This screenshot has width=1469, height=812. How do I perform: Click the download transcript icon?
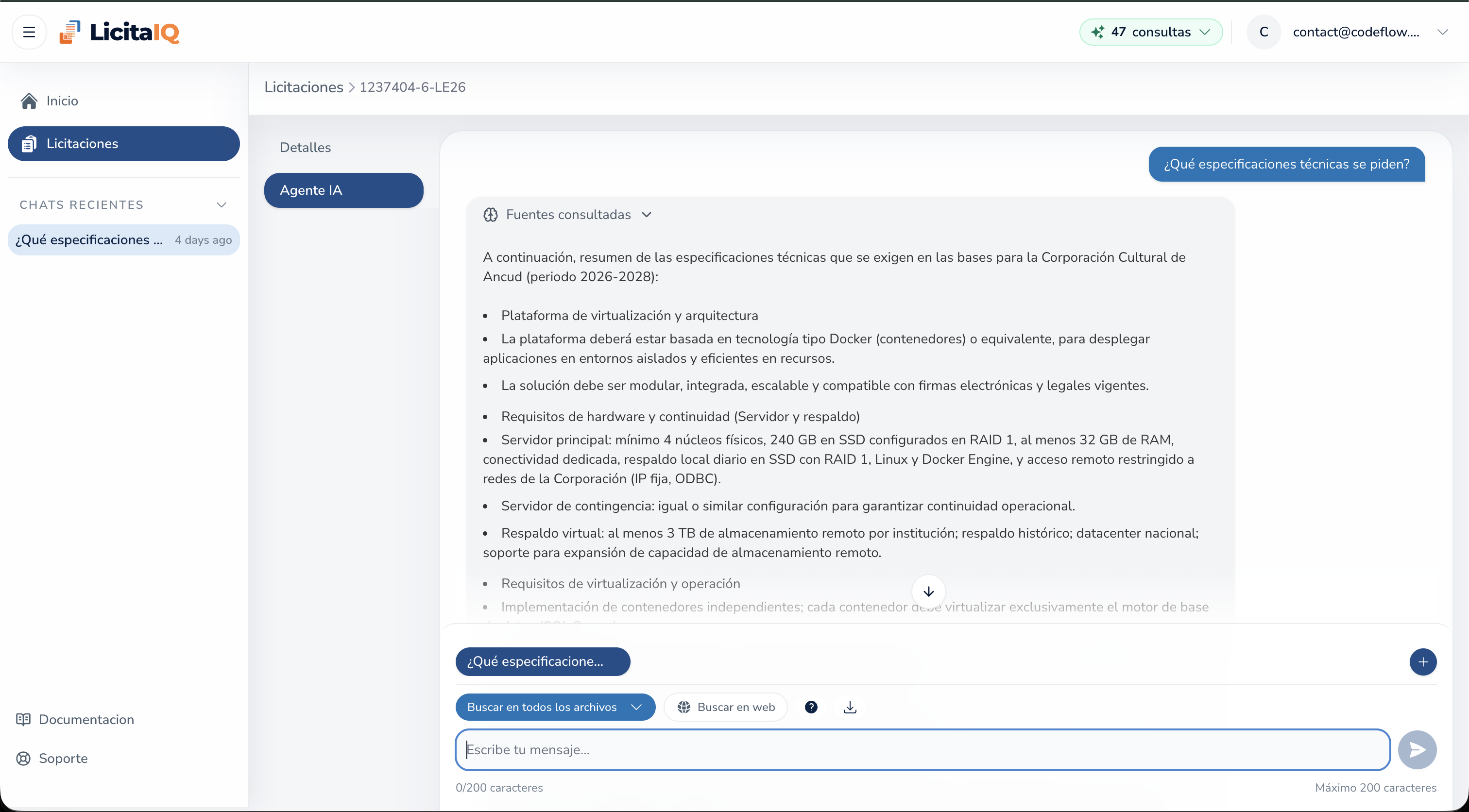849,707
